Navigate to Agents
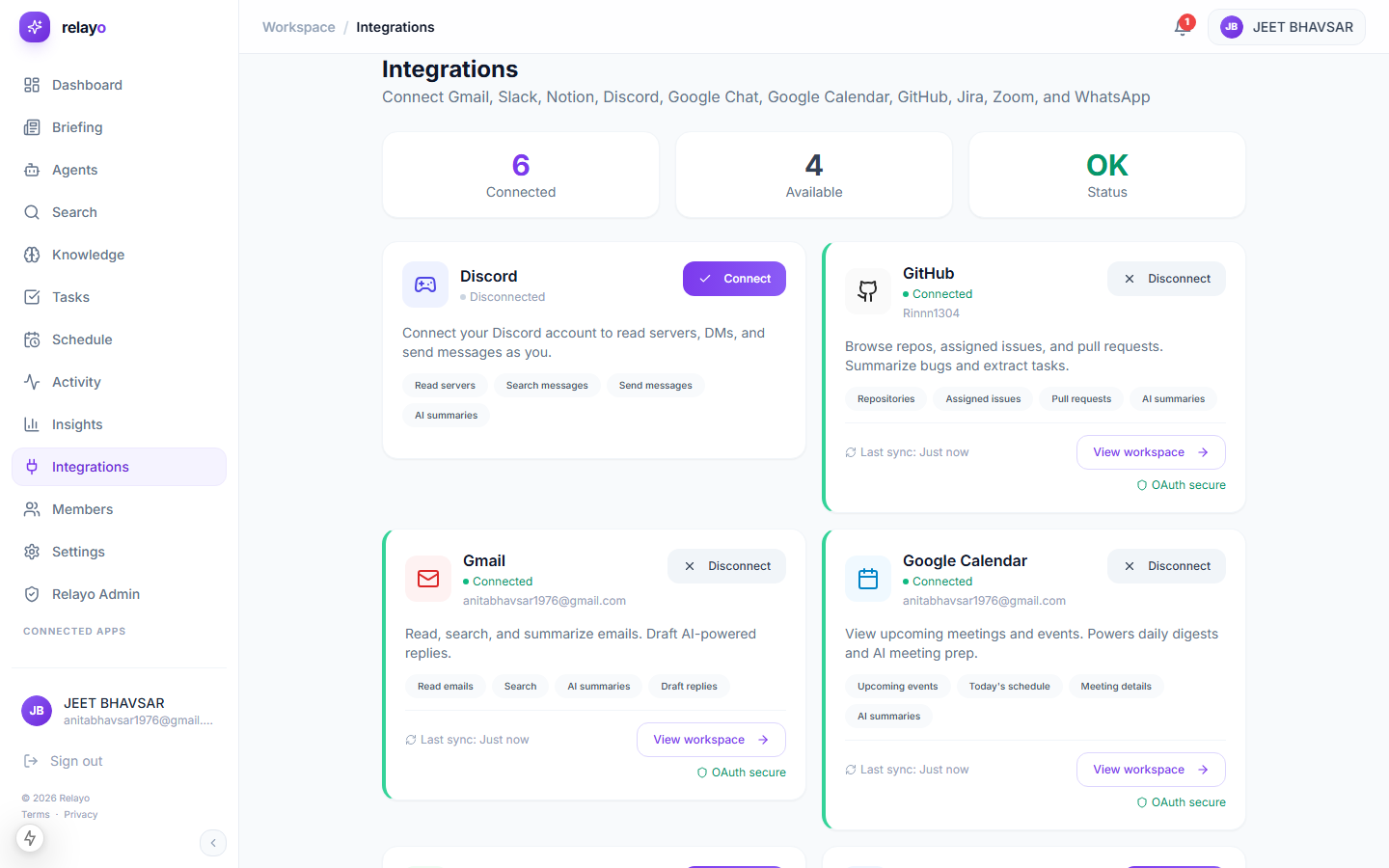1389x868 pixels. pos(120,170)
